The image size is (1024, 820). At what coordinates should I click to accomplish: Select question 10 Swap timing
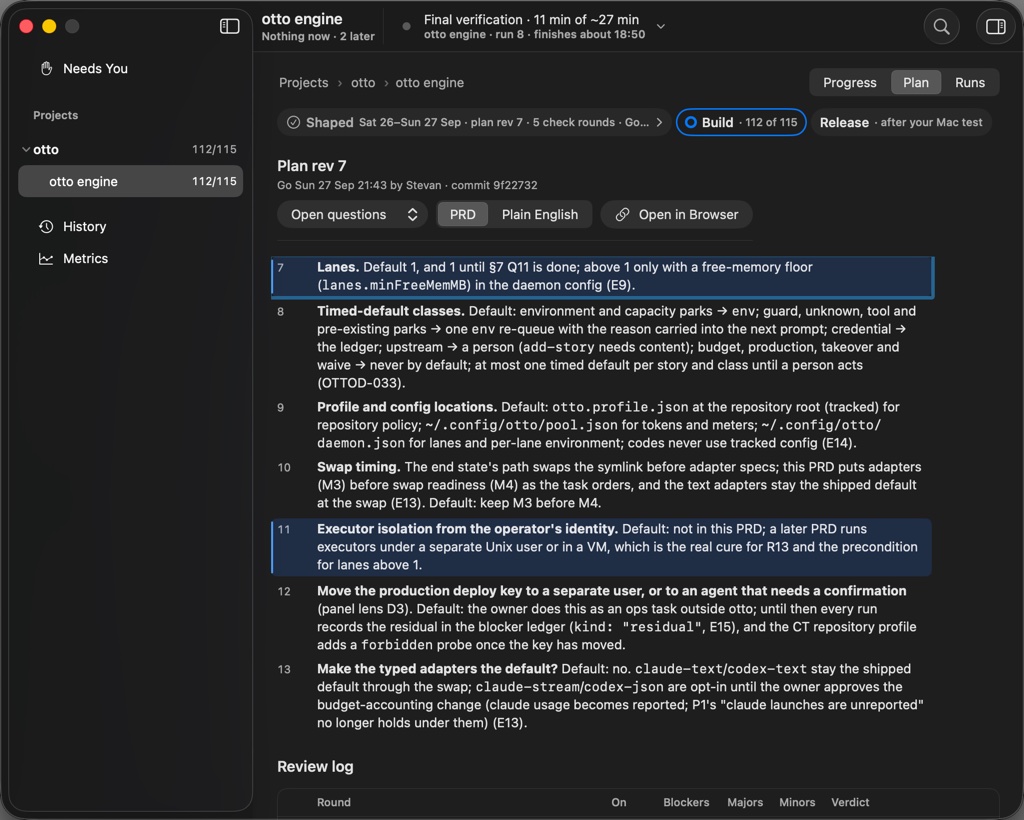pyautogui.click(x=602, y=485)
